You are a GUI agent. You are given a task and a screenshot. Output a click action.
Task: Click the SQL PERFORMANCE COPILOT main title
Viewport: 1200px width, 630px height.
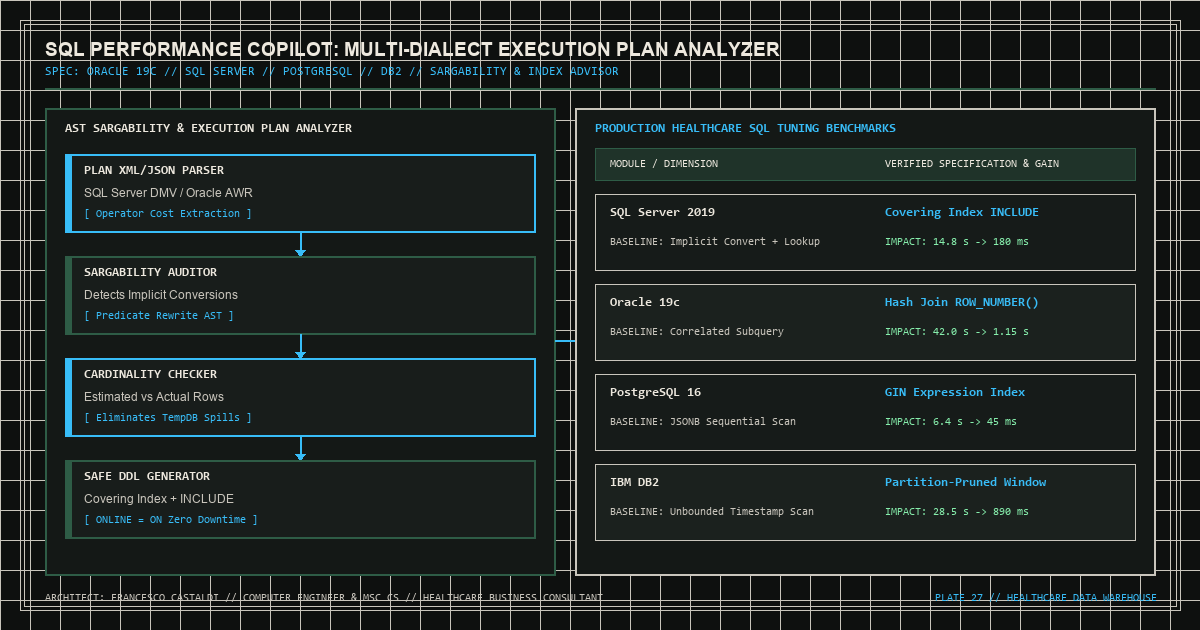pos(412,50)
